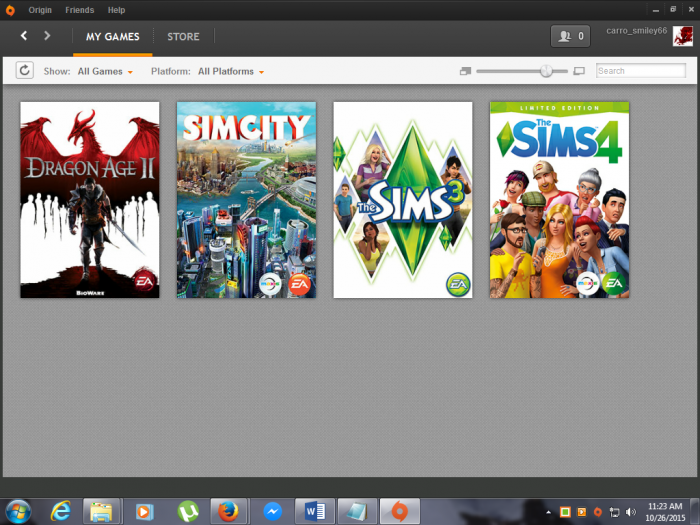
Task: Open the Friends menu
Action: (x=79, y=10)
